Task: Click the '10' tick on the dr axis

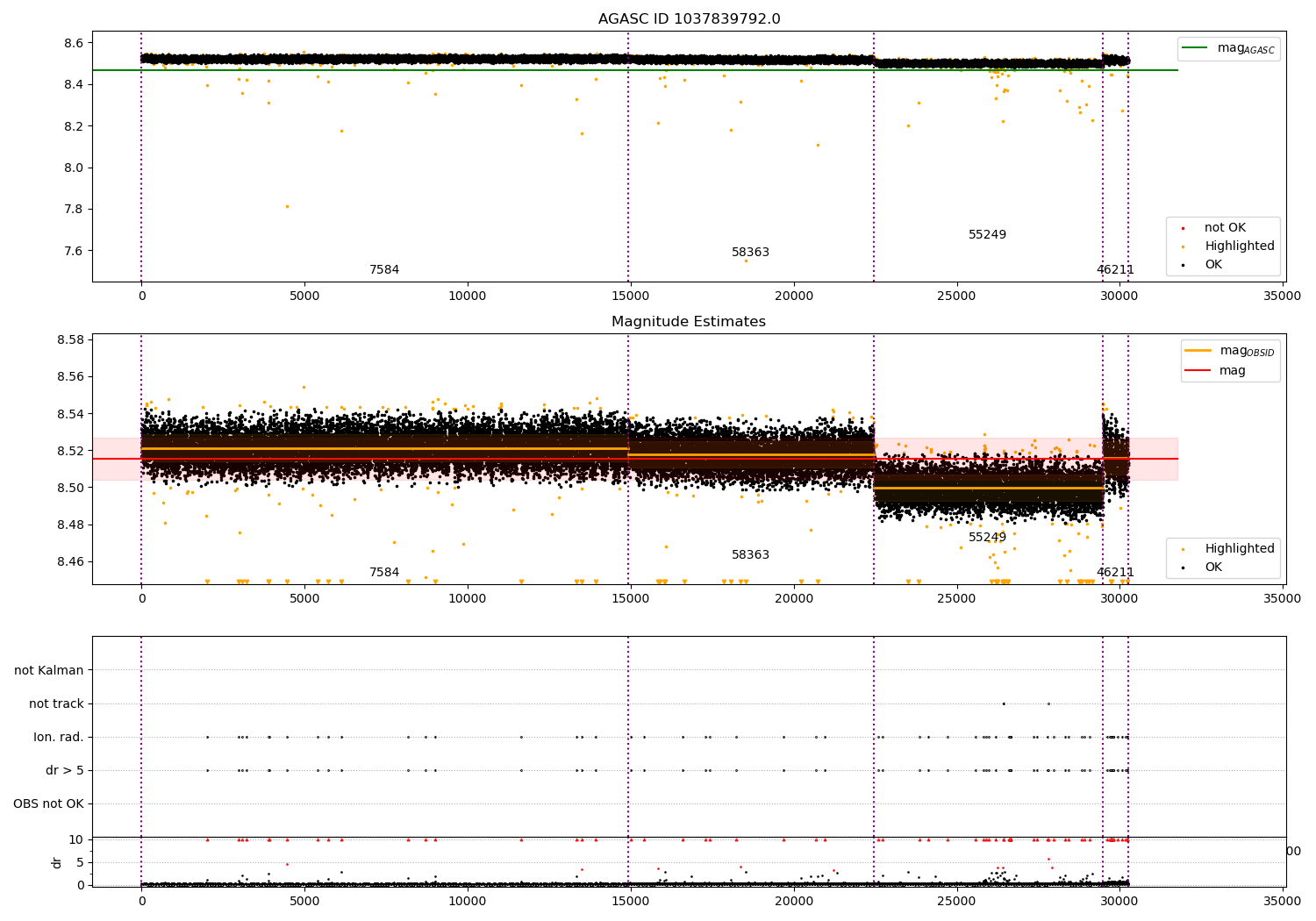Action: coord(76,840)
